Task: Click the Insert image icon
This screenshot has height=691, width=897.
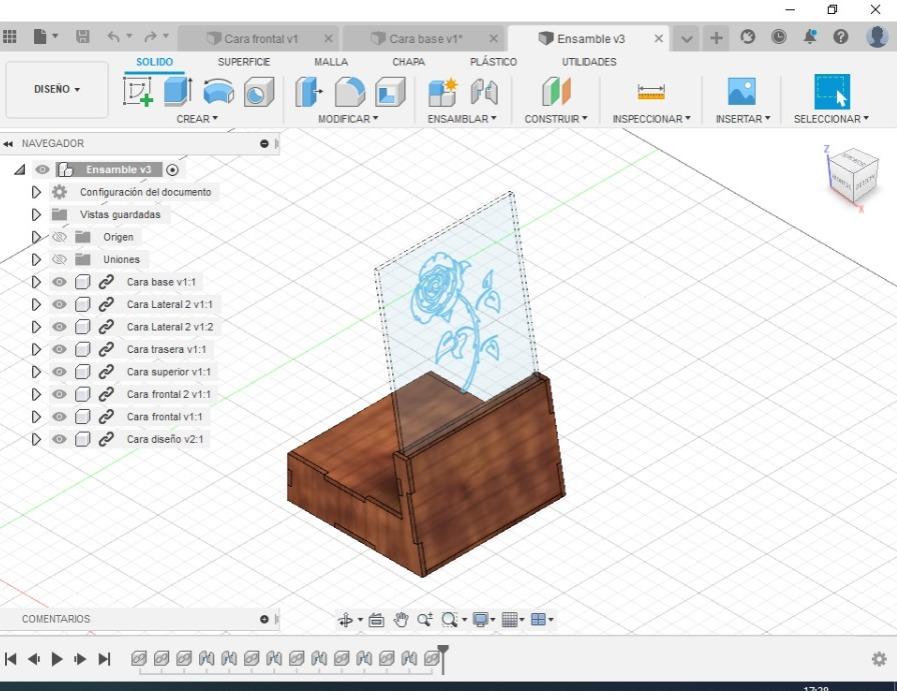Action: click(x=742, y=92)
